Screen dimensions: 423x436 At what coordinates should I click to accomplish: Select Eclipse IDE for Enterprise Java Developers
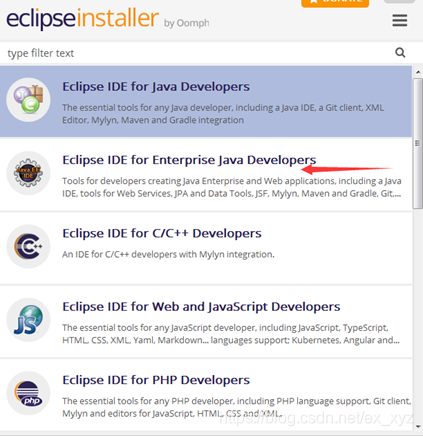[189, 160]
